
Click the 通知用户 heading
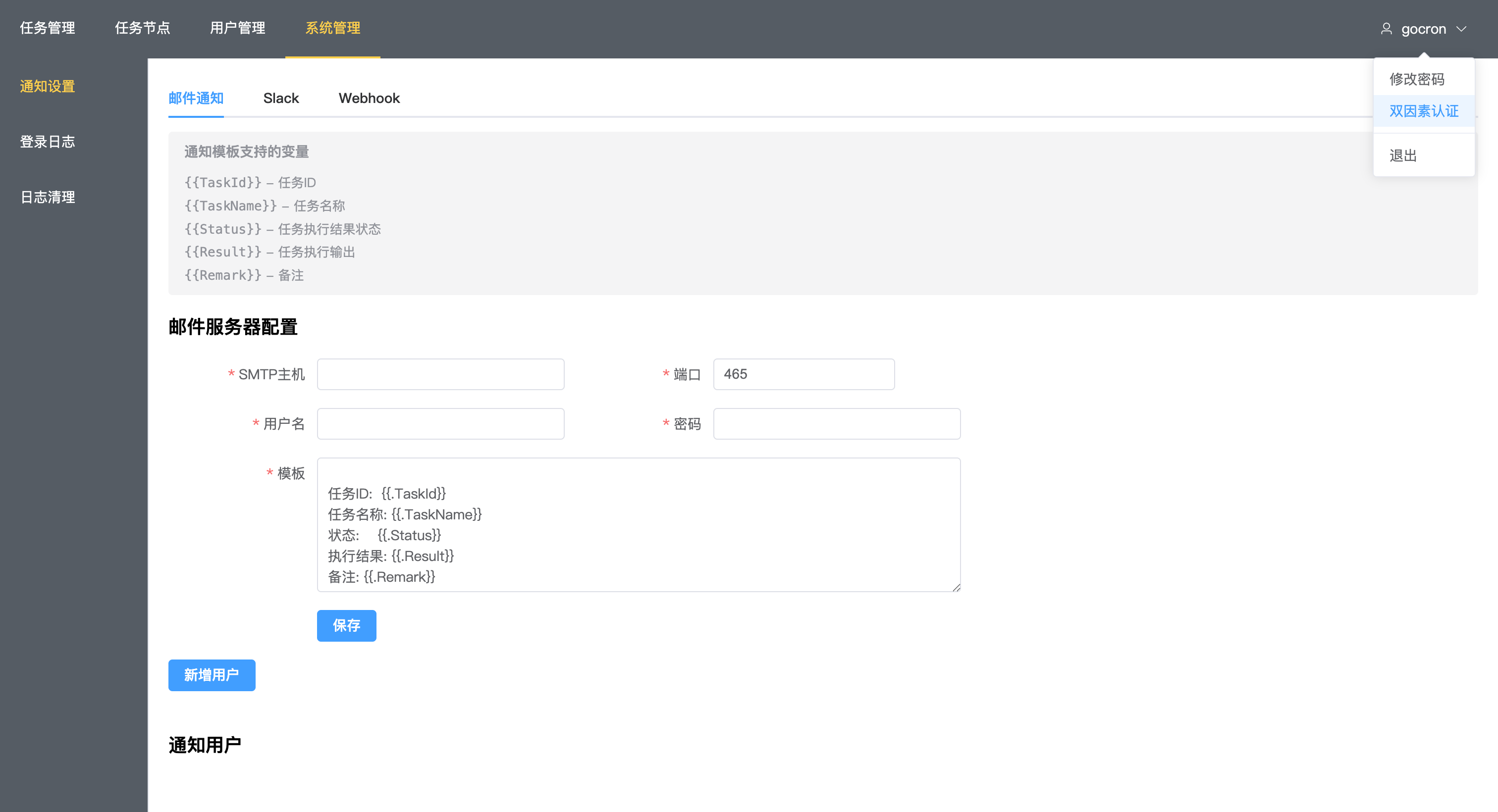(205, 745)
